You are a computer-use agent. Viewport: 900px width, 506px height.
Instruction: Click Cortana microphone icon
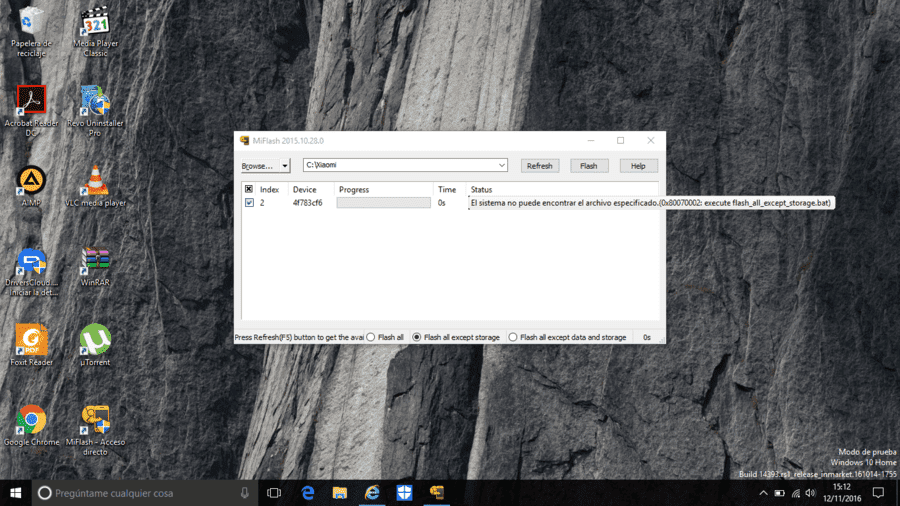coord(245,493)
